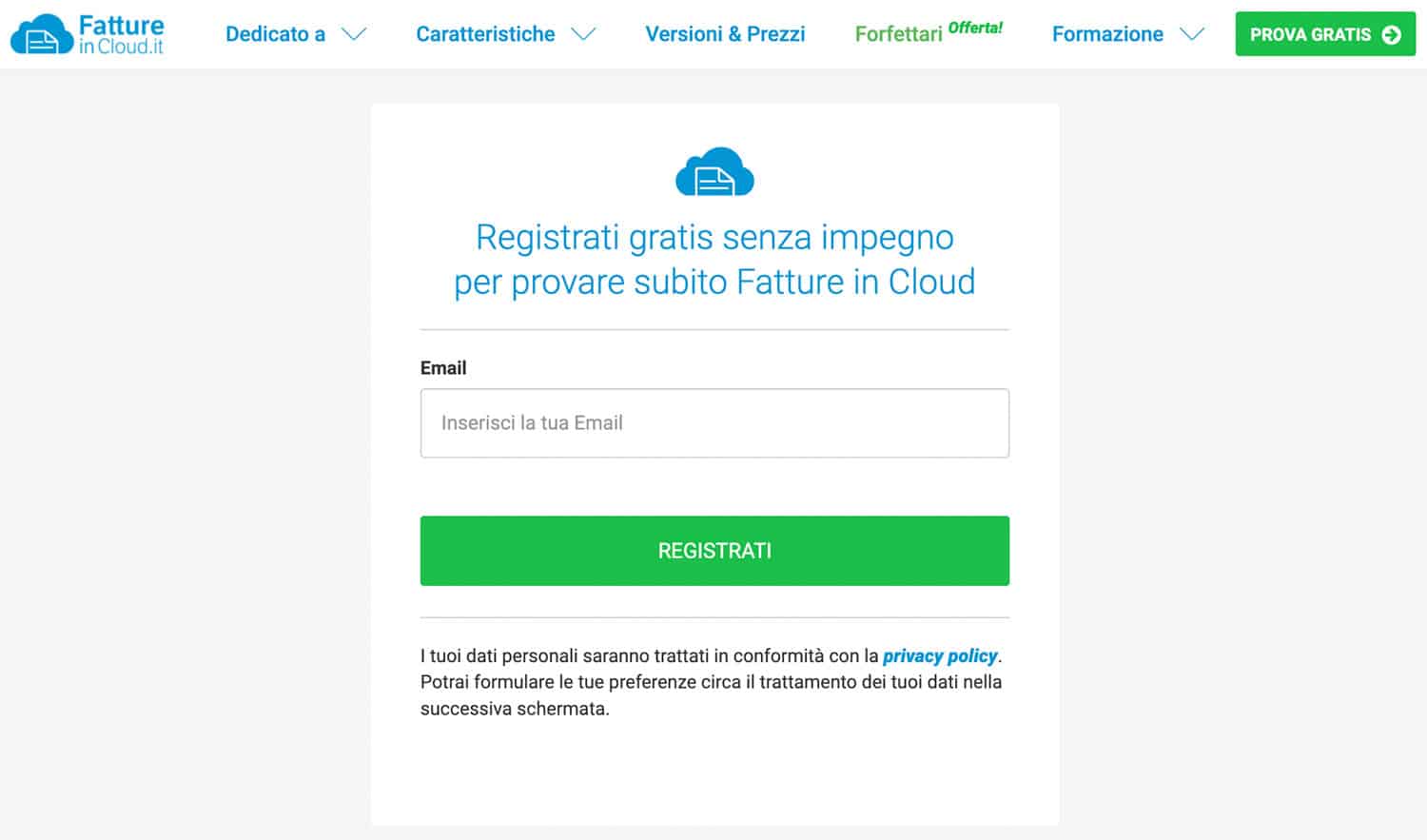The image size is (1427, 840).
Task: Click the personal data privacy notice paragraph
Action: point(712,682)
